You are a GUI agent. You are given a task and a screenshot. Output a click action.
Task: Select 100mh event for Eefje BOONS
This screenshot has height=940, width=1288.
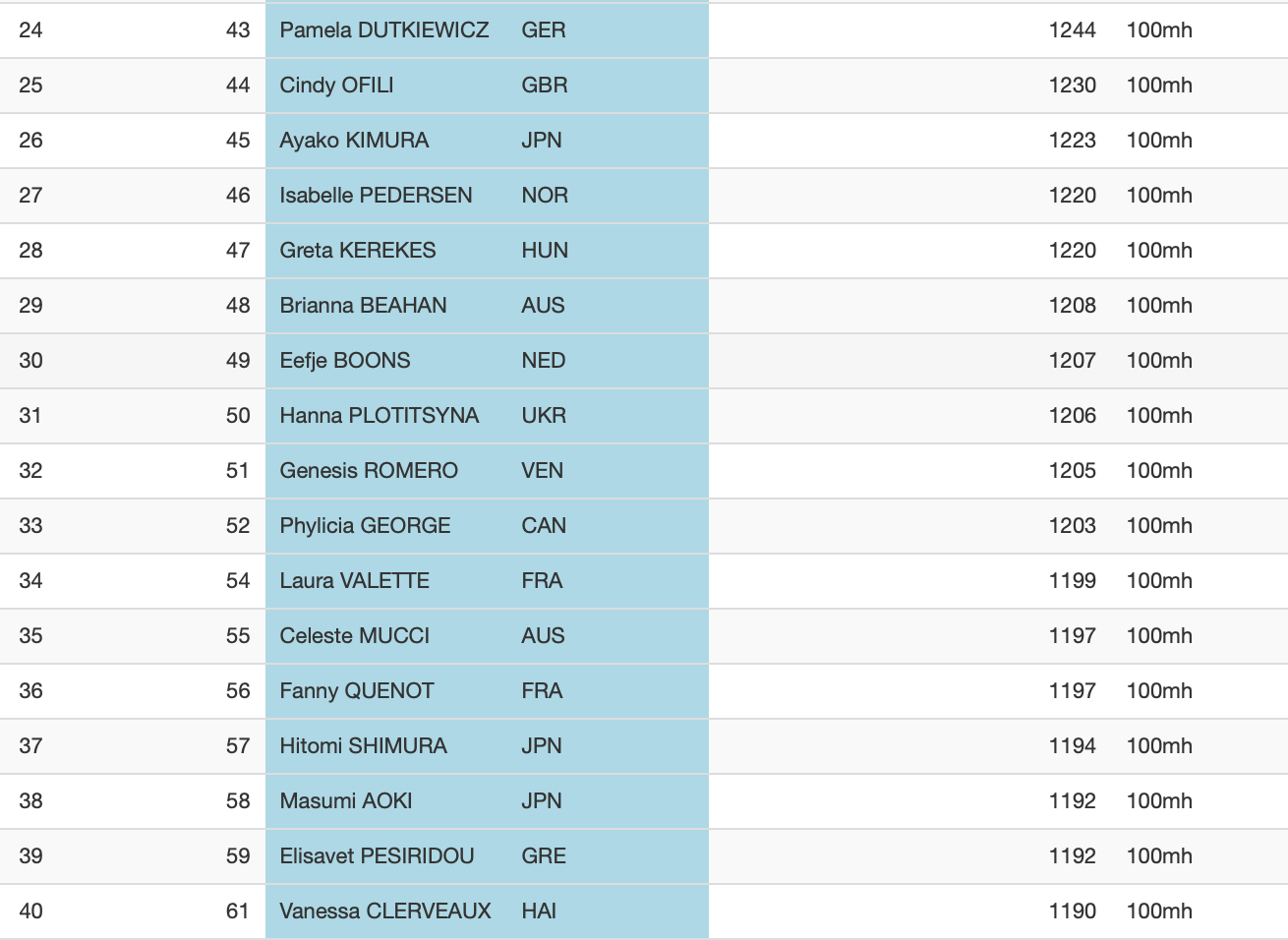[1159, 361]
